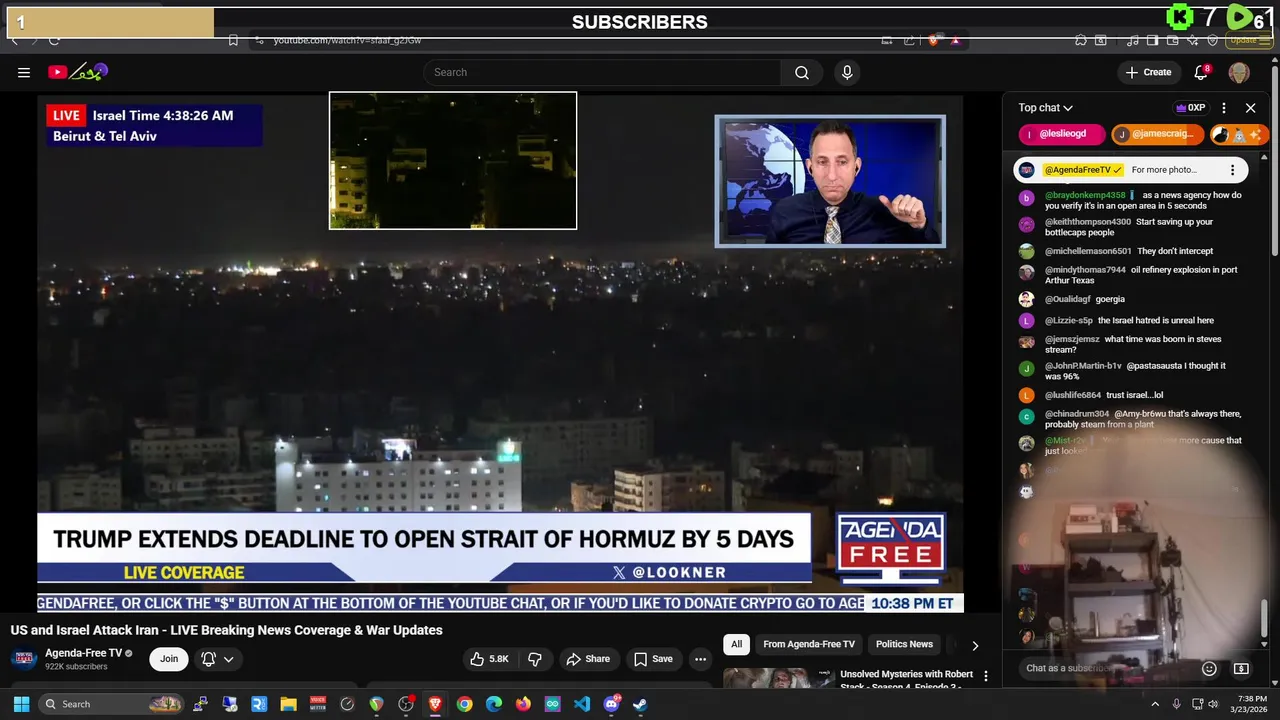Open the account avatar menu
Screen dimensions: 1280x720
coord(1239,72)
